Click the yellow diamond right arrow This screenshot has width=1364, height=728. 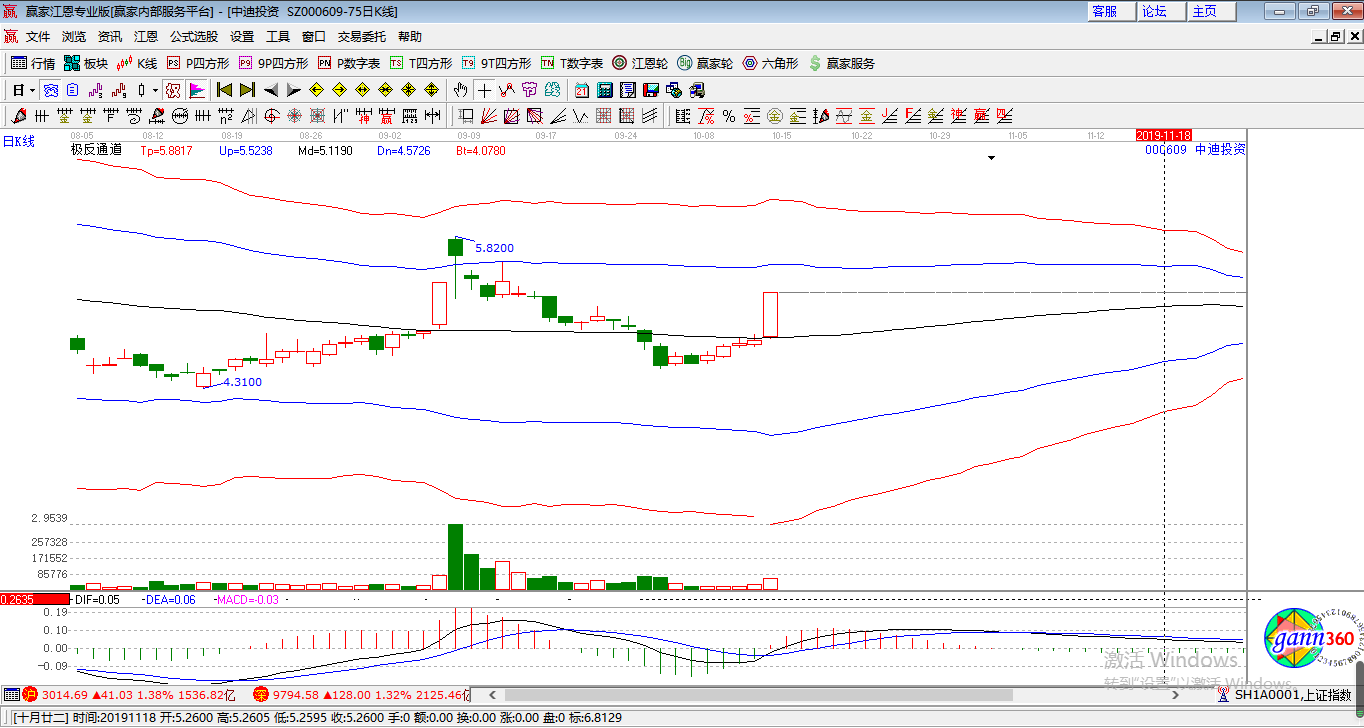click(339, 90)
